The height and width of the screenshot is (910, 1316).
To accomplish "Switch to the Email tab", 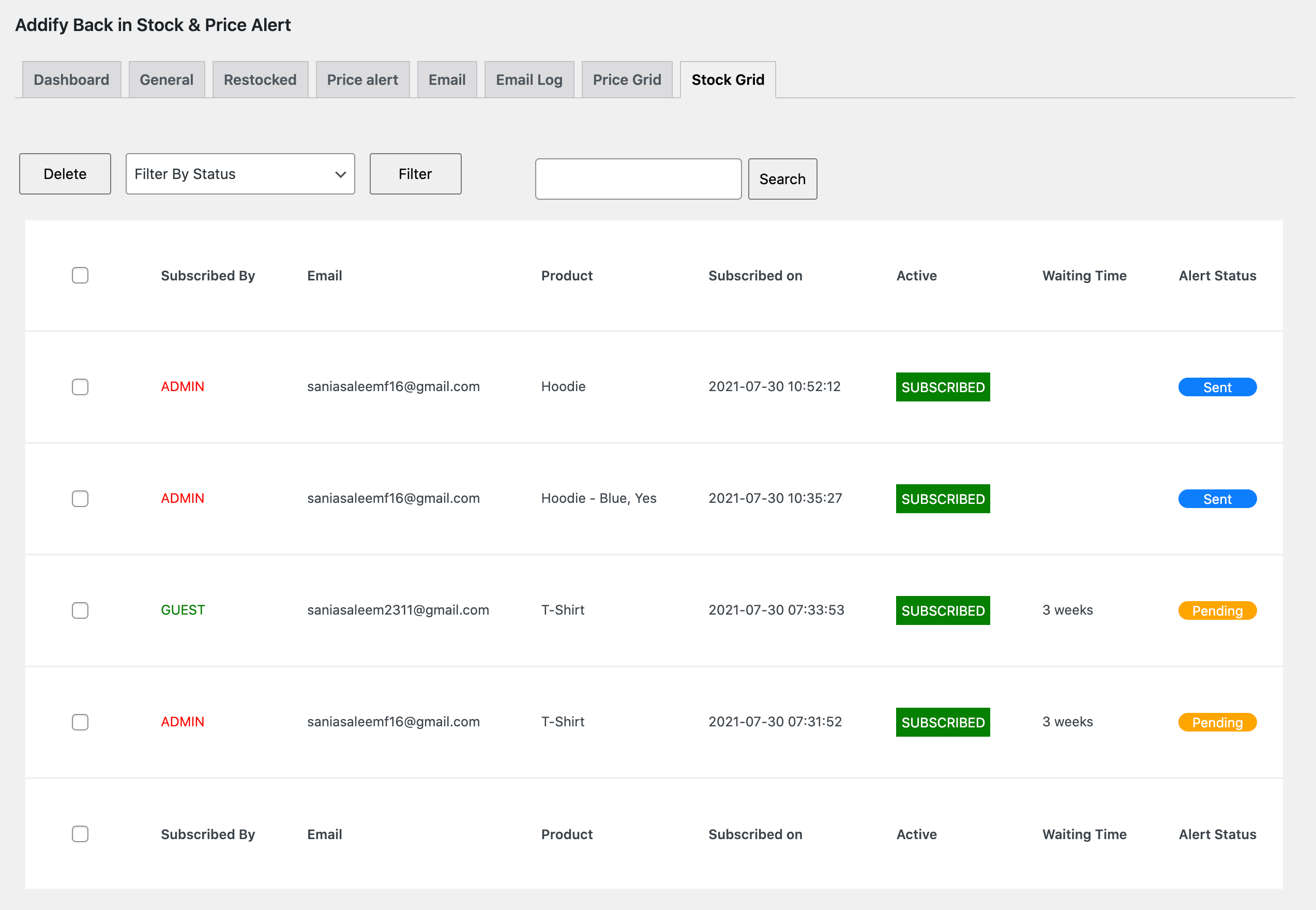I will [446, 79].
